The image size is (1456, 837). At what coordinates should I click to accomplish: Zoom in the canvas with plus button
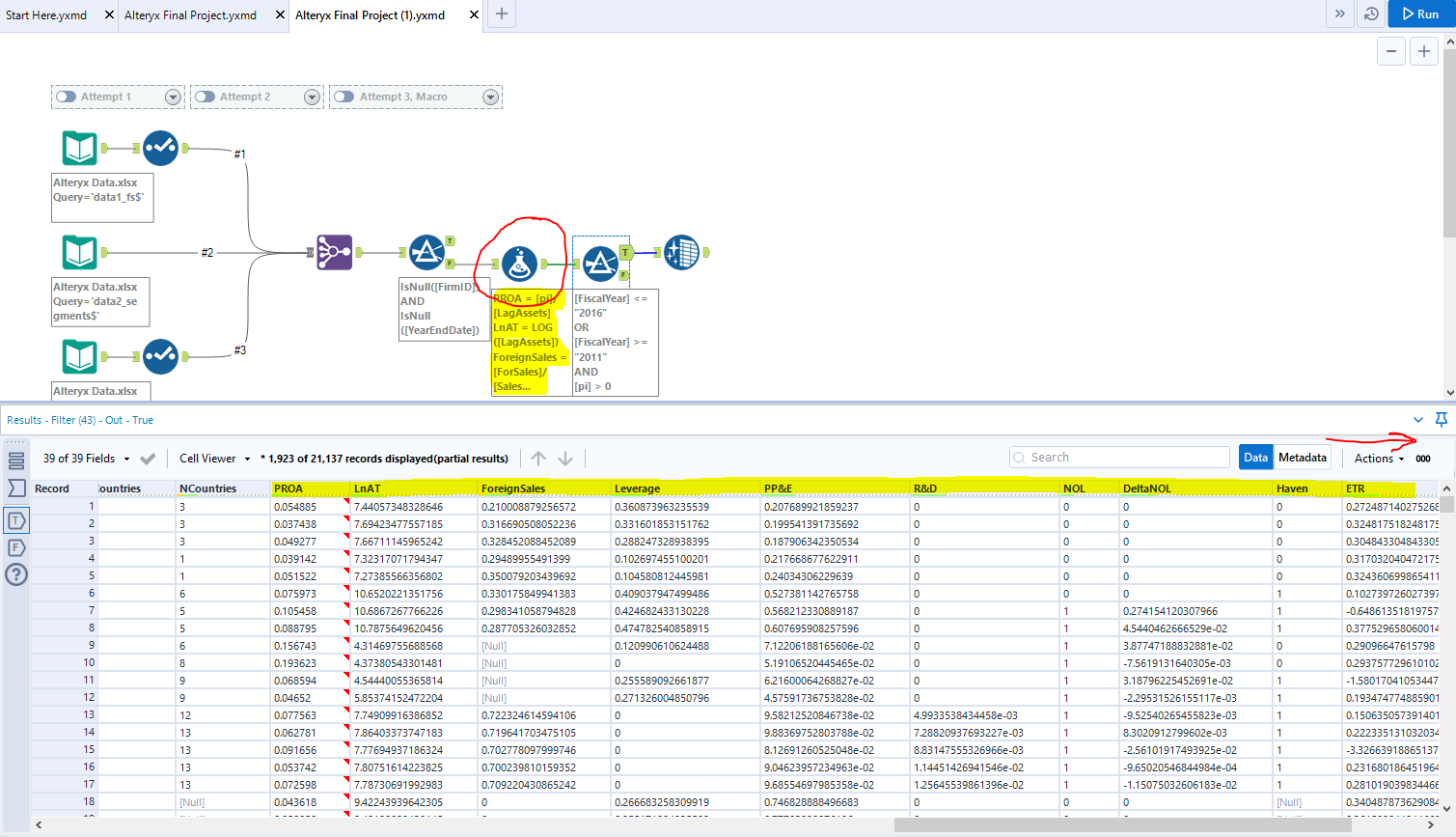1423,52
